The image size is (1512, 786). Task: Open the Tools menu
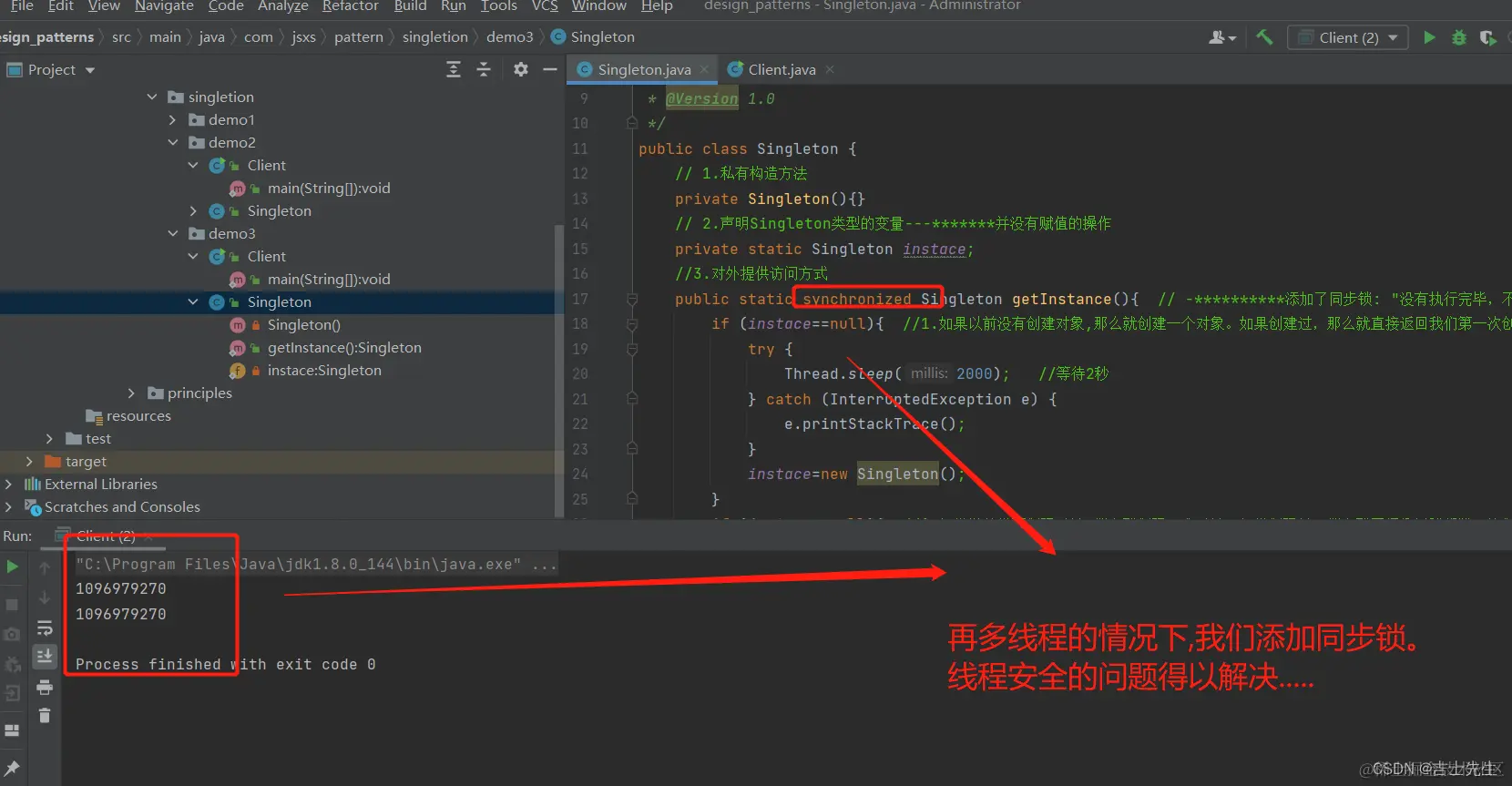(x=498, y=6)
